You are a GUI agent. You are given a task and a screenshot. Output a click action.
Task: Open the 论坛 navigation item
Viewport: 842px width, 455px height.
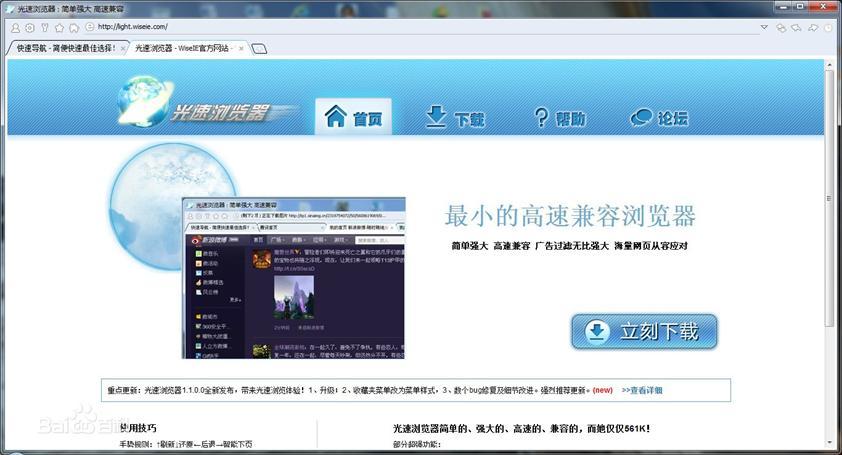659,117
